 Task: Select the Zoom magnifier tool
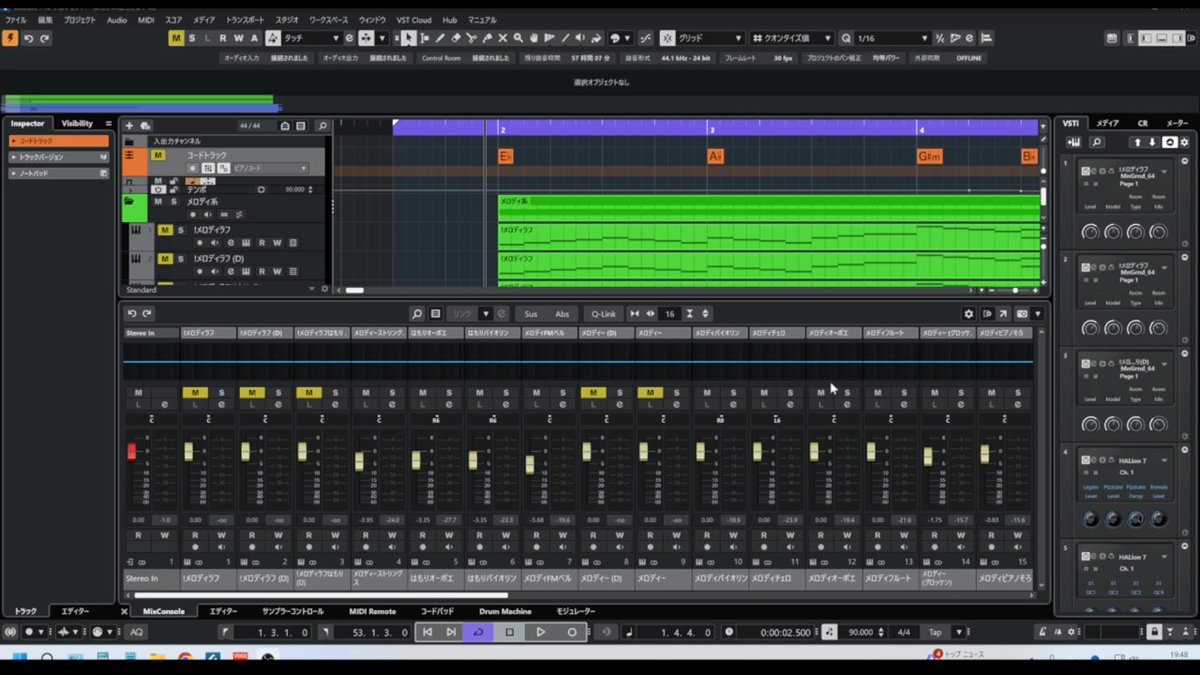[518, 38]
